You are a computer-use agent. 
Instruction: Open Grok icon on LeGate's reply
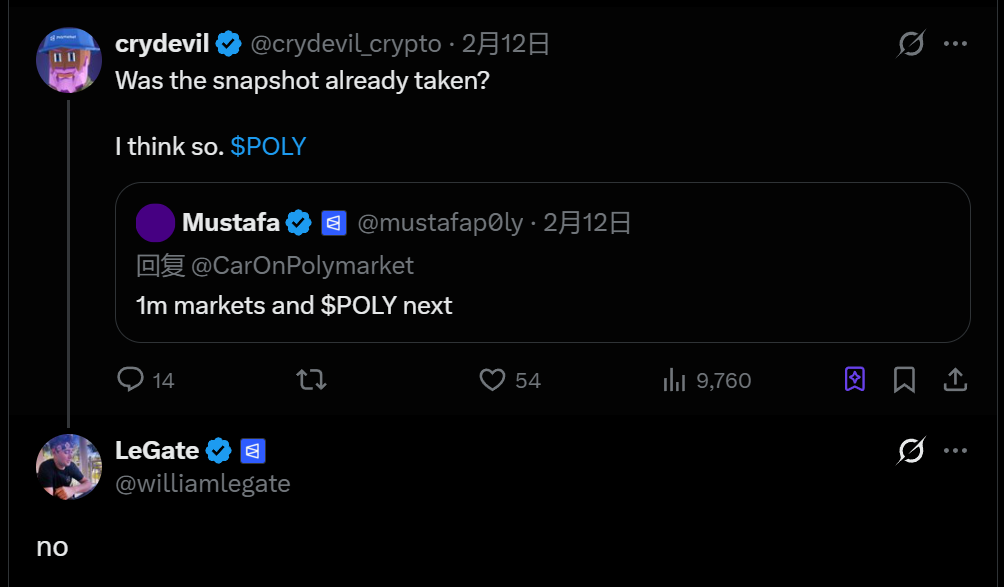click(910, 451)
